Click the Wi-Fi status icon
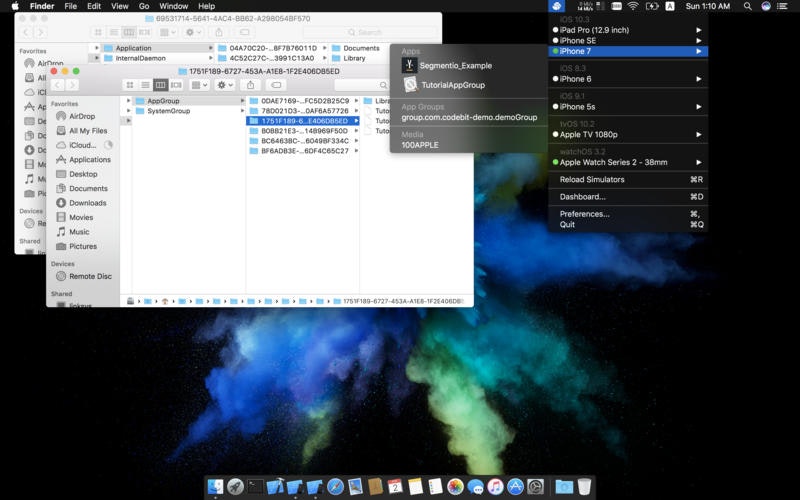The height and width of the screenshot is (500, 800). (633, 6)
